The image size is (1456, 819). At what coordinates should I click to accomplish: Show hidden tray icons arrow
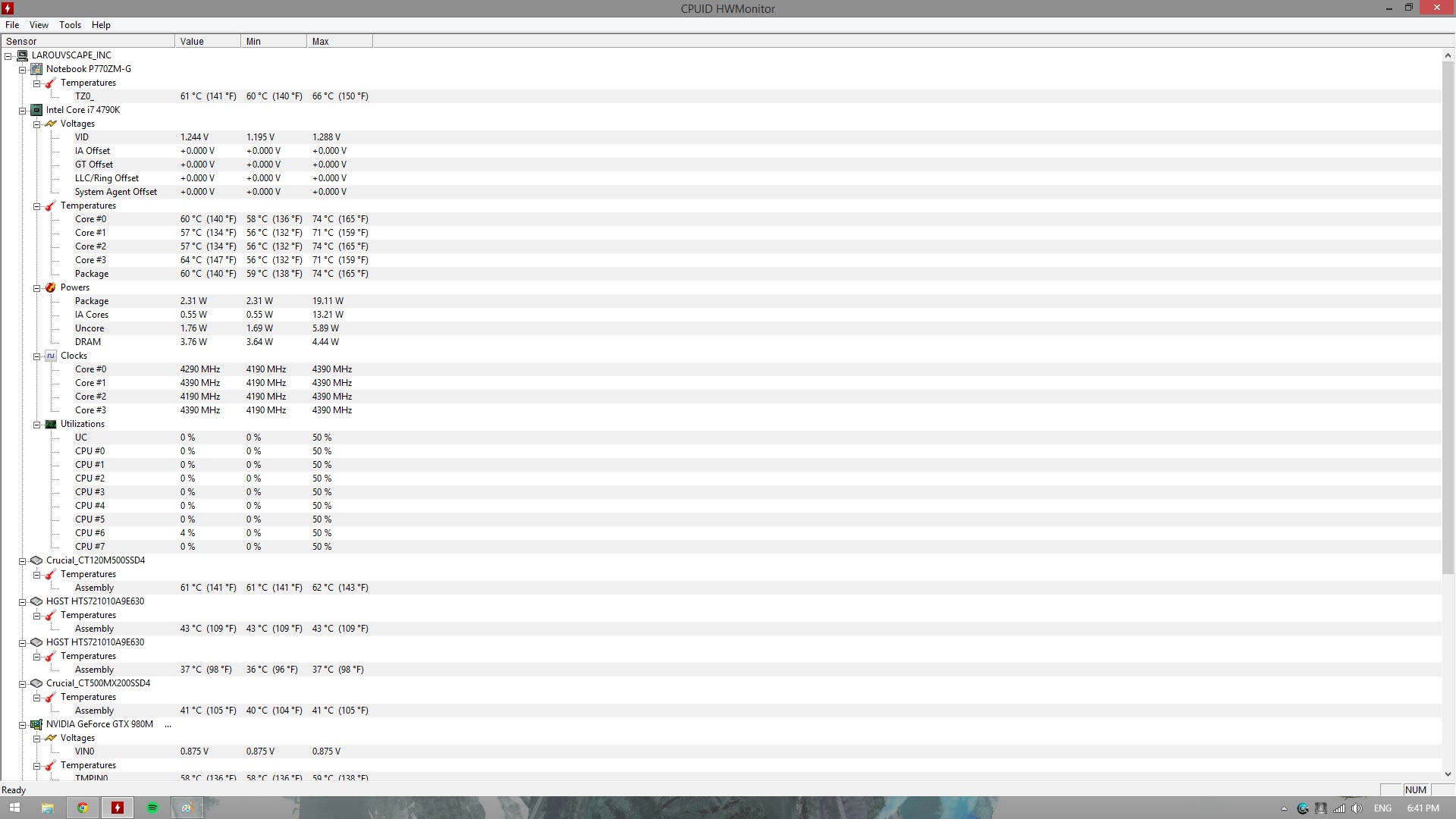(x=1284, y=808)
